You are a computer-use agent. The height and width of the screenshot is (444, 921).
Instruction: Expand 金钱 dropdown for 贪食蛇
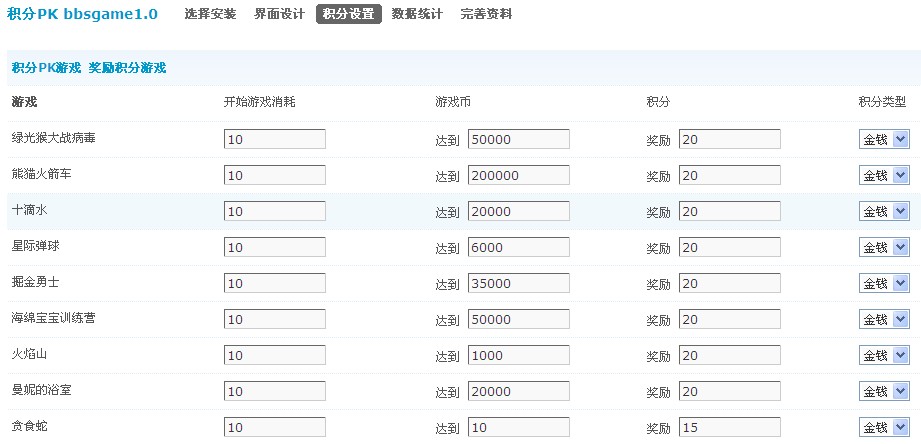click(x=884, y=428)
